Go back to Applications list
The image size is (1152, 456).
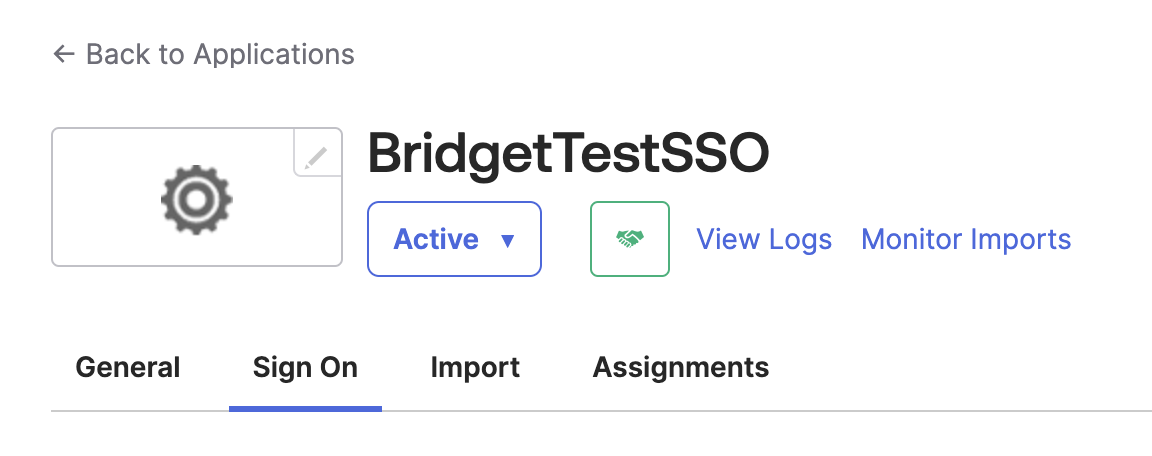coord(204,54)
